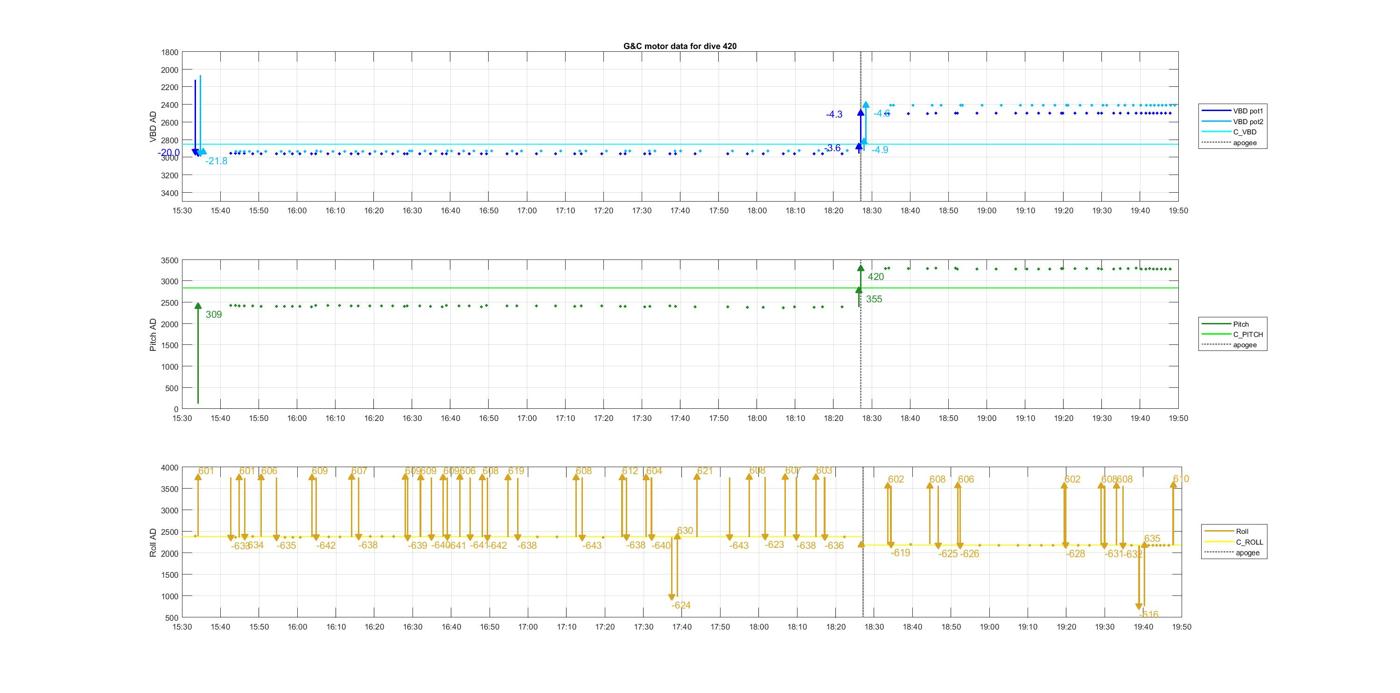
Task: Click the "-635" roll data label
Action: pyautogui.click(x=287, y=546)
